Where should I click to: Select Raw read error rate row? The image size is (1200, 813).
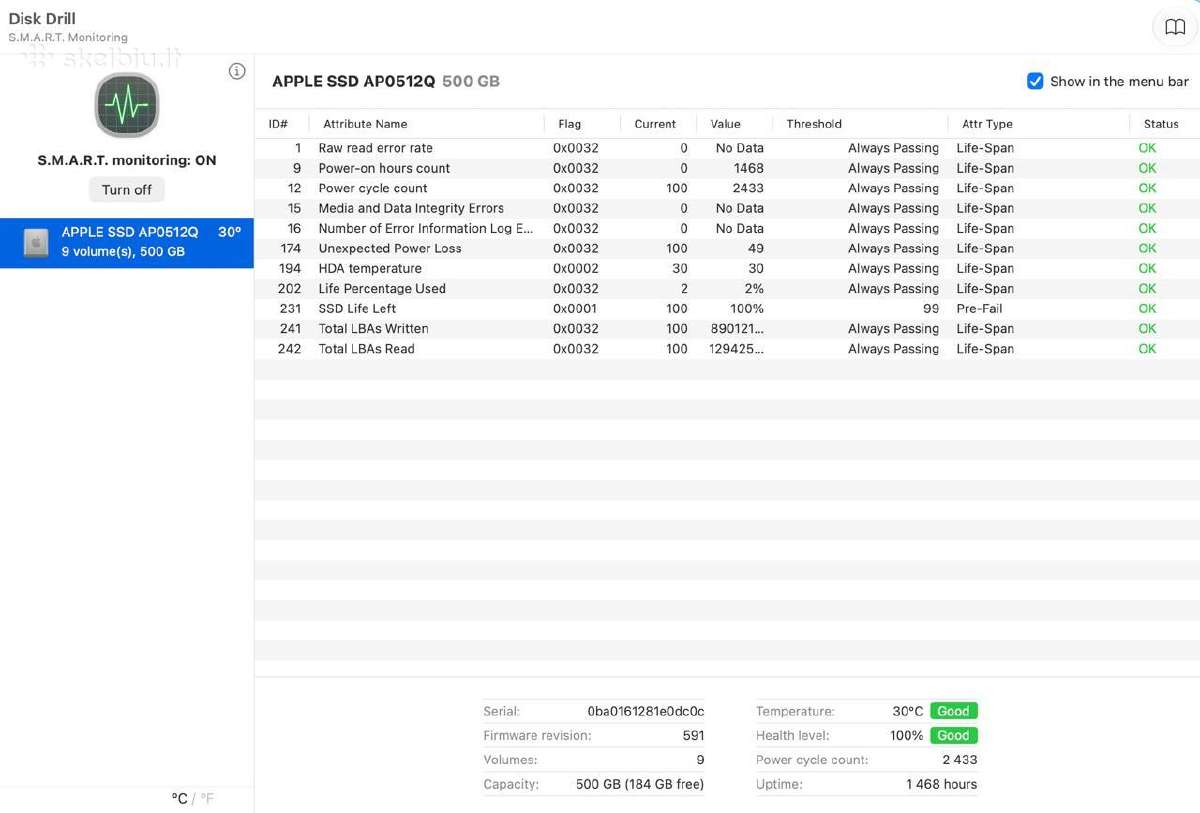click(x=727, y=148)
